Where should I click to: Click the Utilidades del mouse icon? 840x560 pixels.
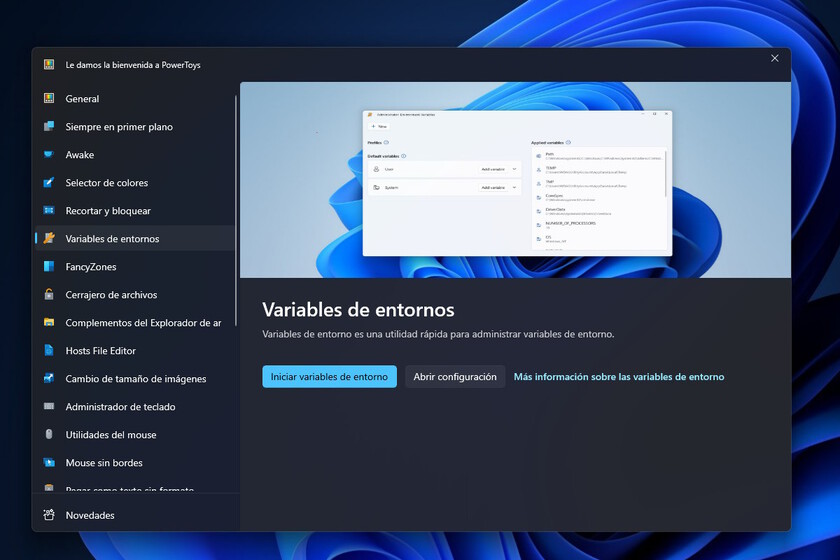pos(49,434)
